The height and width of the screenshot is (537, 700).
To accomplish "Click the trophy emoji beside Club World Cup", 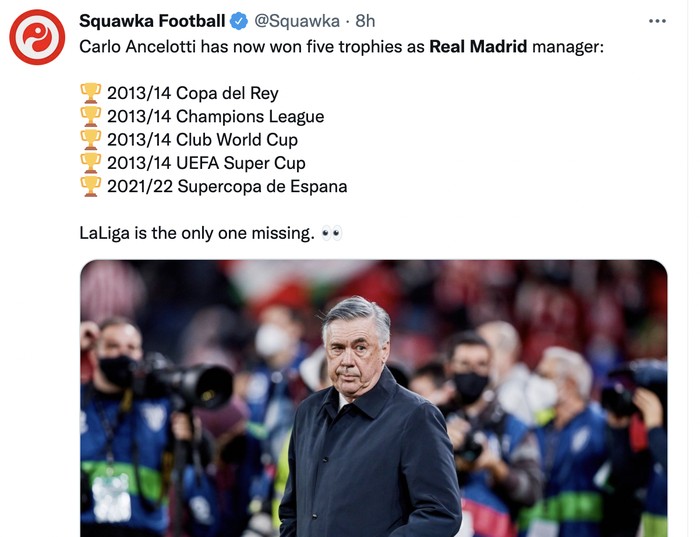I will [x=90, y=139].
